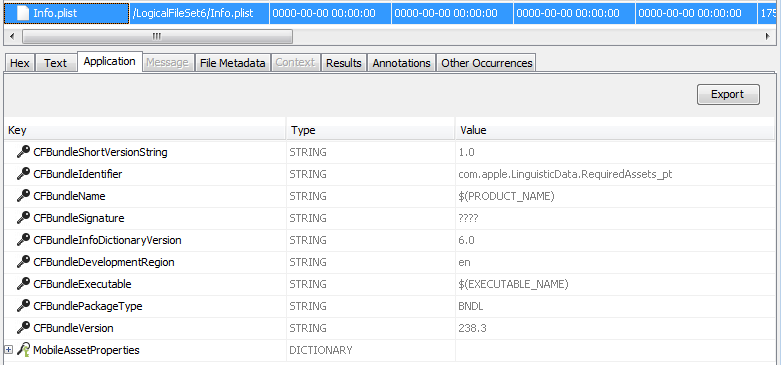Click key icon beside CFBundleDevelopmentRegion
781x365 pixels.
pos(23,262)
